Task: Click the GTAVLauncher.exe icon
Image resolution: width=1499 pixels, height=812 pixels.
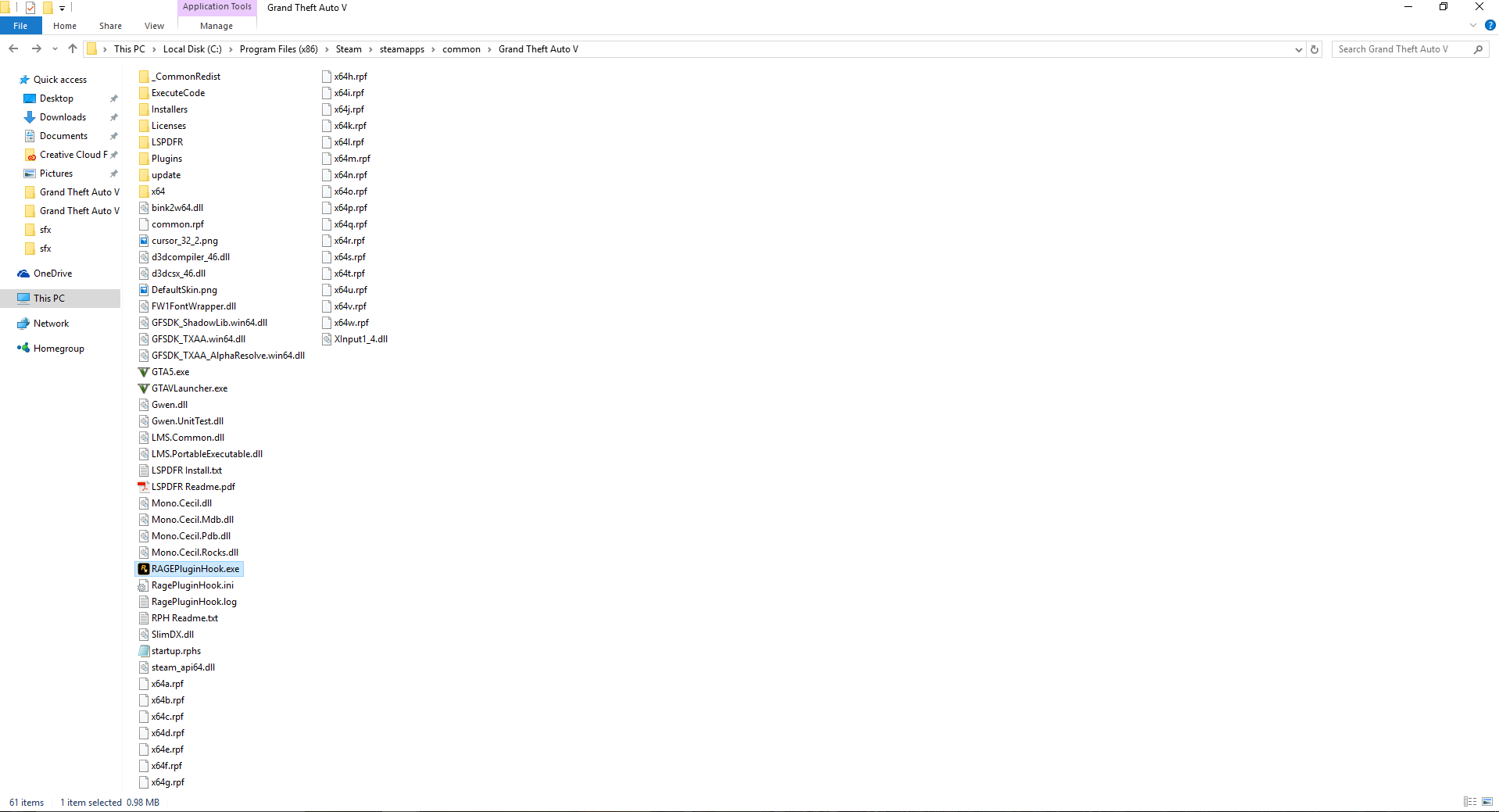Action: click(x=144, y=388)
